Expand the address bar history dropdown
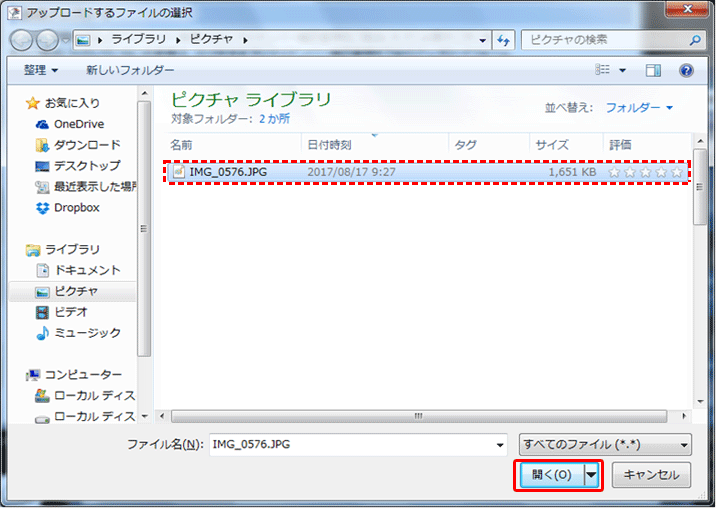Viewport: 717px width, 508px height. pyautogui.click(x=482, y=40)
